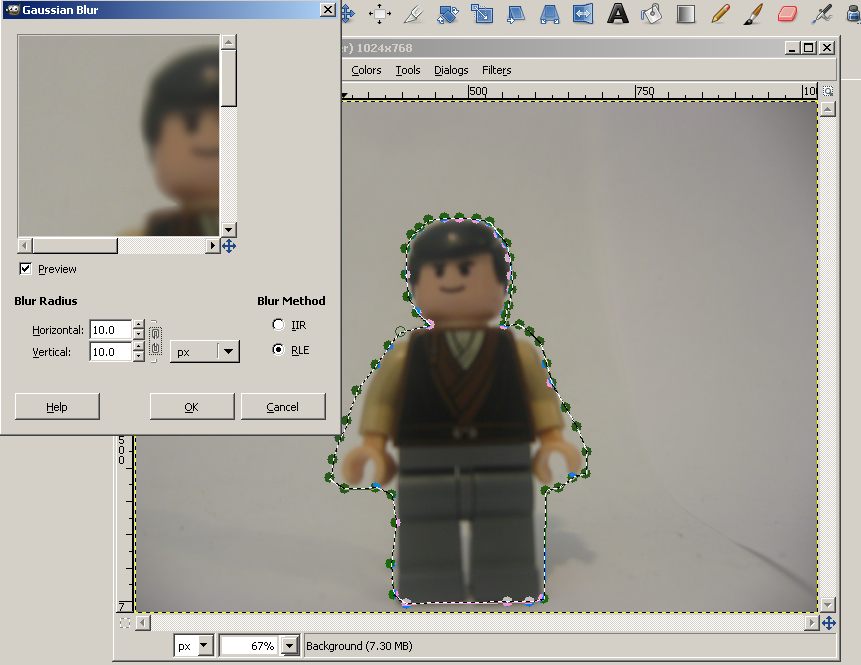The image size is (861, 665).
Task: Toggle the blur radius chain link
Action: click(x=155, y=341)
